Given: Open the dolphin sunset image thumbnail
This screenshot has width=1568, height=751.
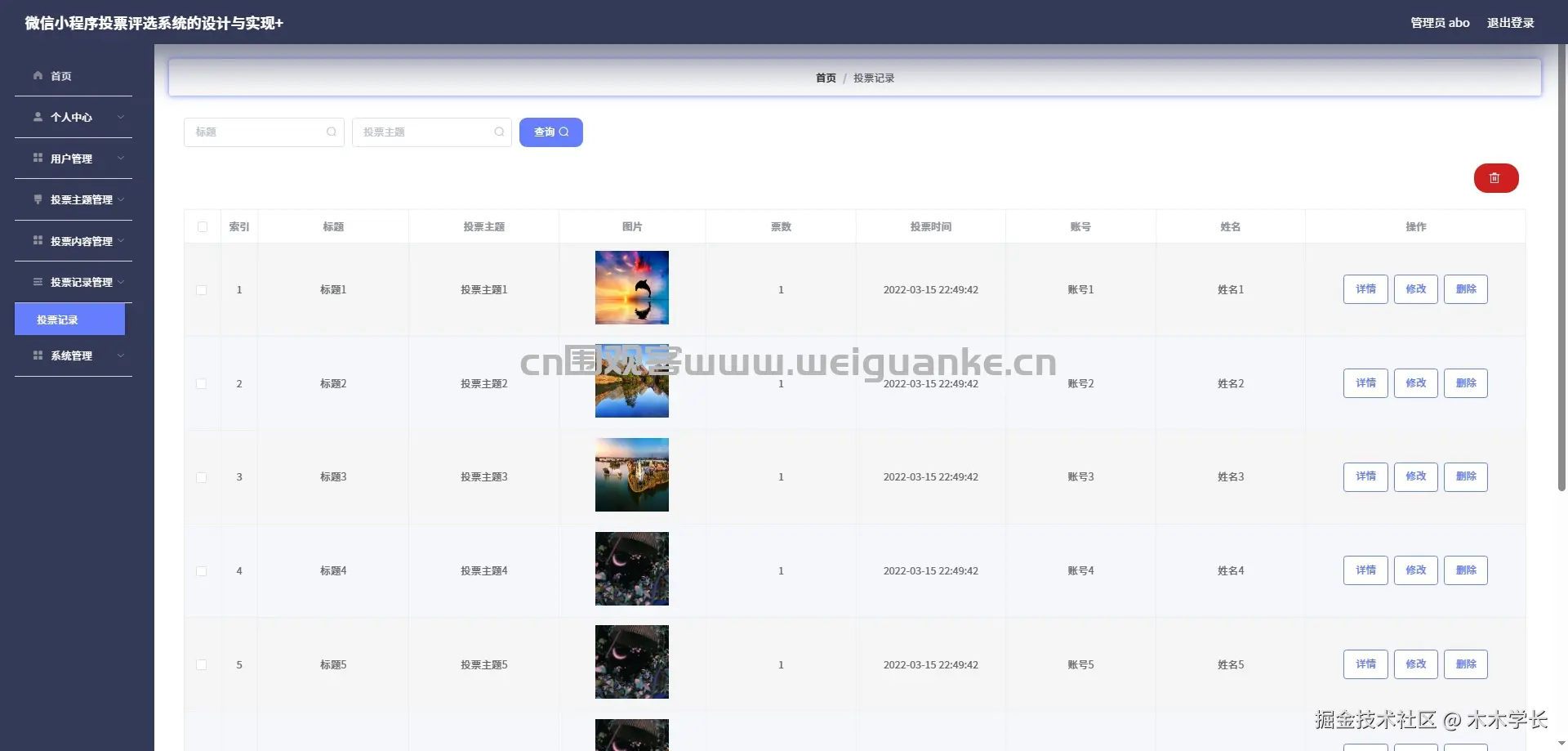Looking at the screenshot, I should (632, 288).
